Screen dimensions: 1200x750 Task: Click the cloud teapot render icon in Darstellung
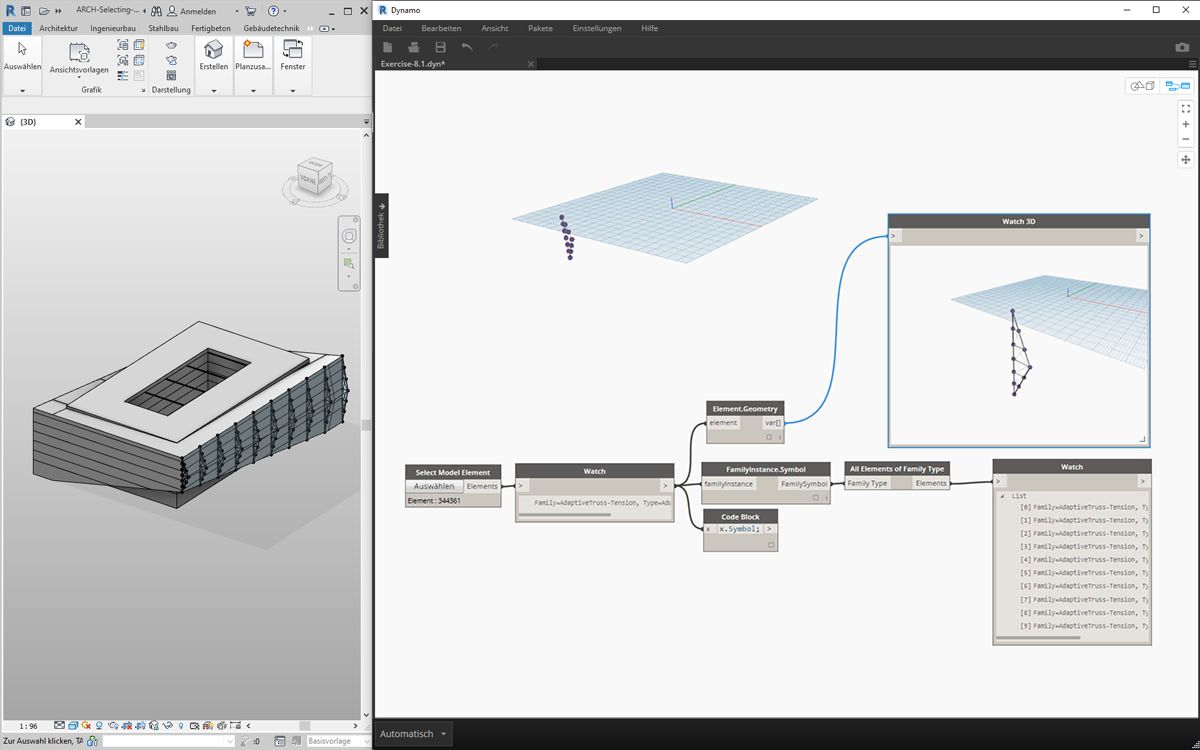171,60
